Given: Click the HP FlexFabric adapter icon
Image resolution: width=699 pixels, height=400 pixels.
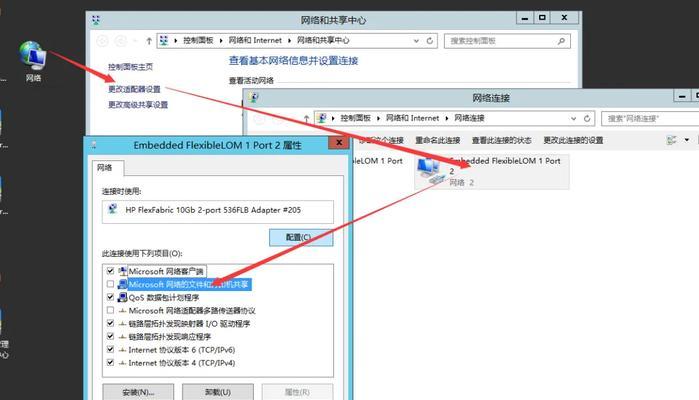Looking at the screenshot, I should (113, 209).
